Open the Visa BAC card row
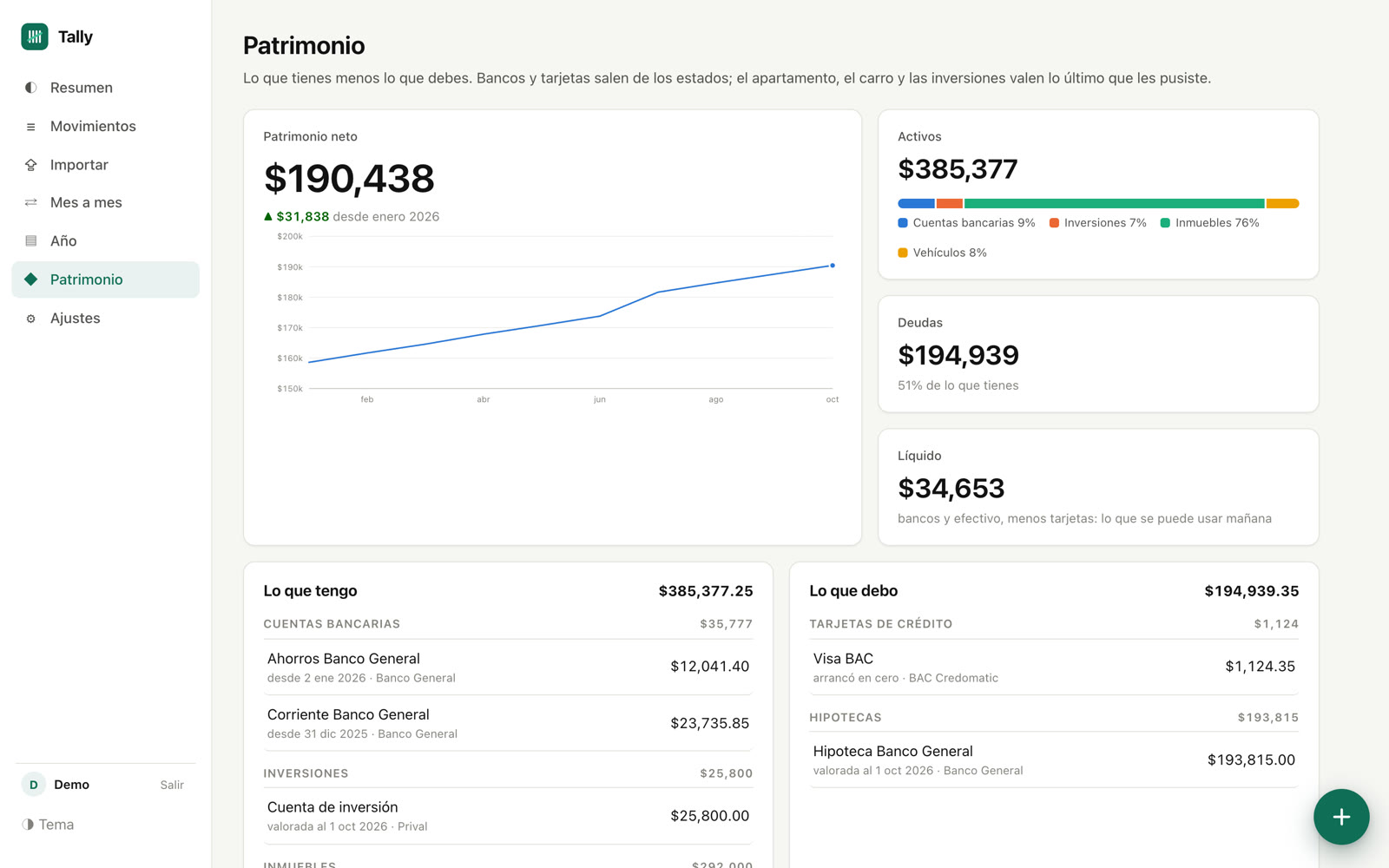This screenshot has width=1389, height=868. [1054, 667]
